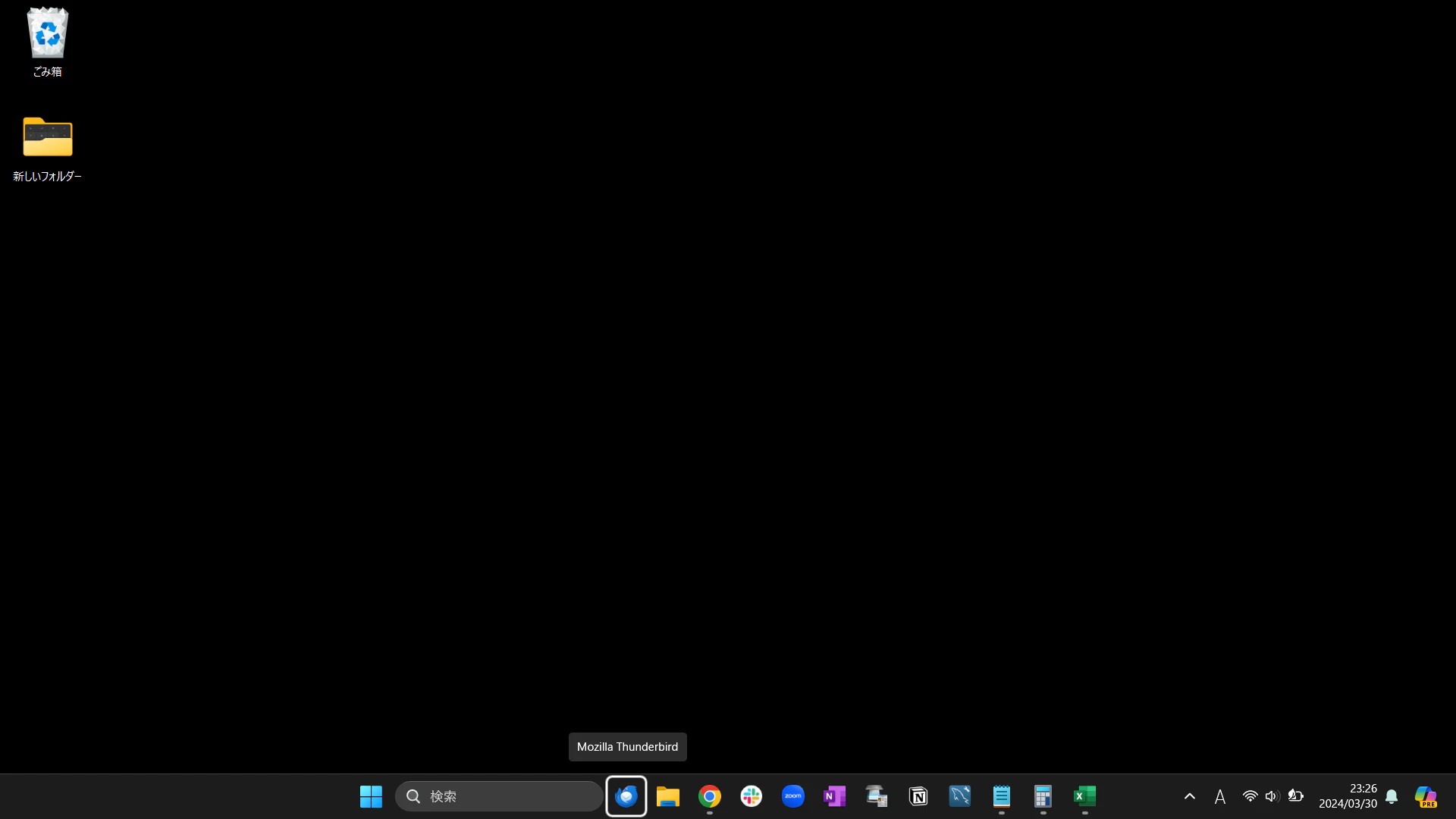Launch Google Chrome from the taskbar
Image resolution: width=1456 pixels, height=819 pixels.
pos(710,796)
